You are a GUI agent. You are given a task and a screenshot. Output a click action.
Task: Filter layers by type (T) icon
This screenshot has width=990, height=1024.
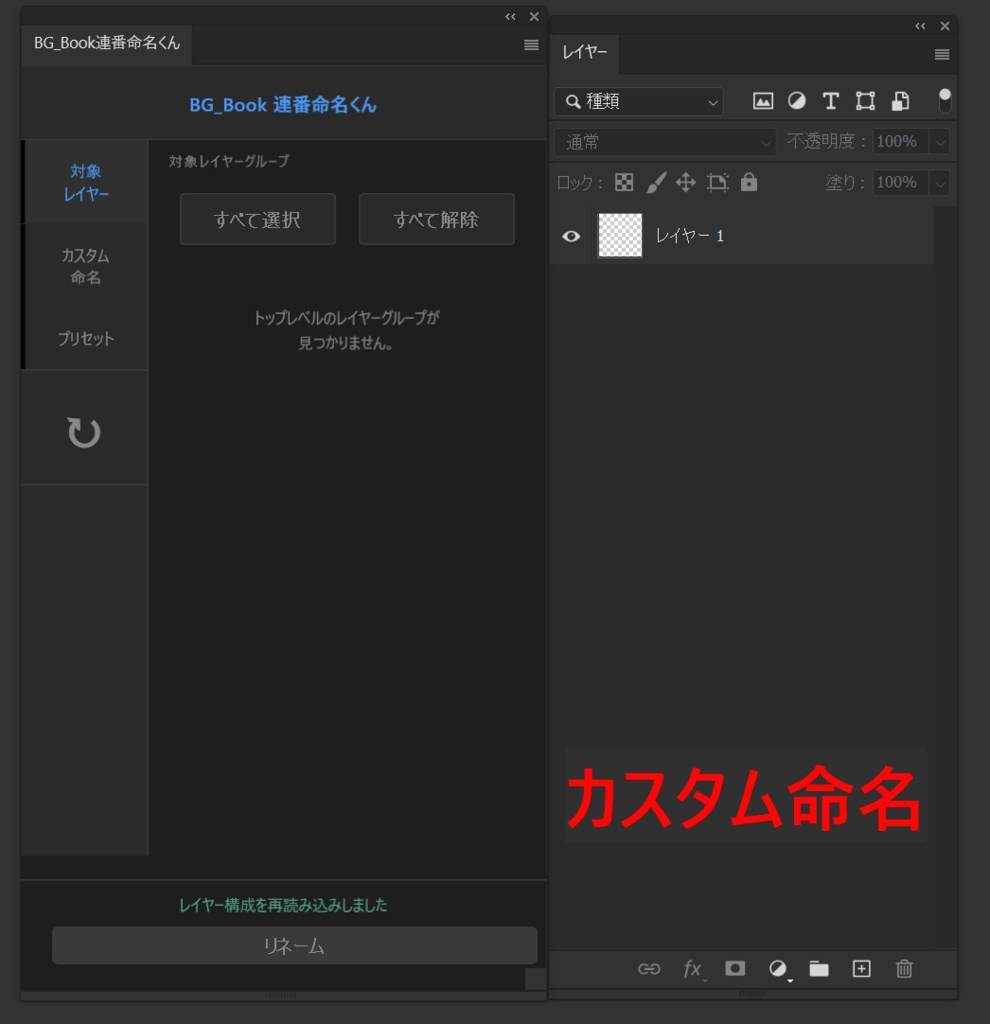pyautogui.click(x=831, y=101)
